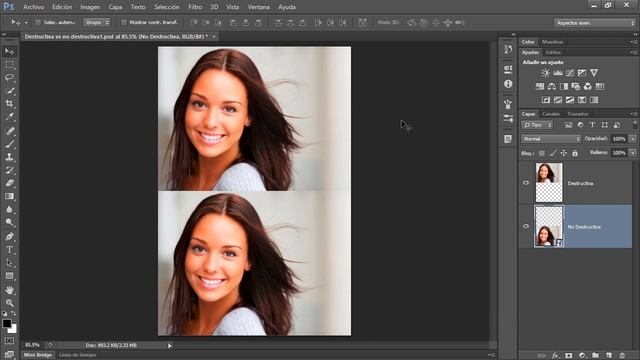Select the Healing Brush tool
The width and height of the screenshot is (640, 360).
9,131
